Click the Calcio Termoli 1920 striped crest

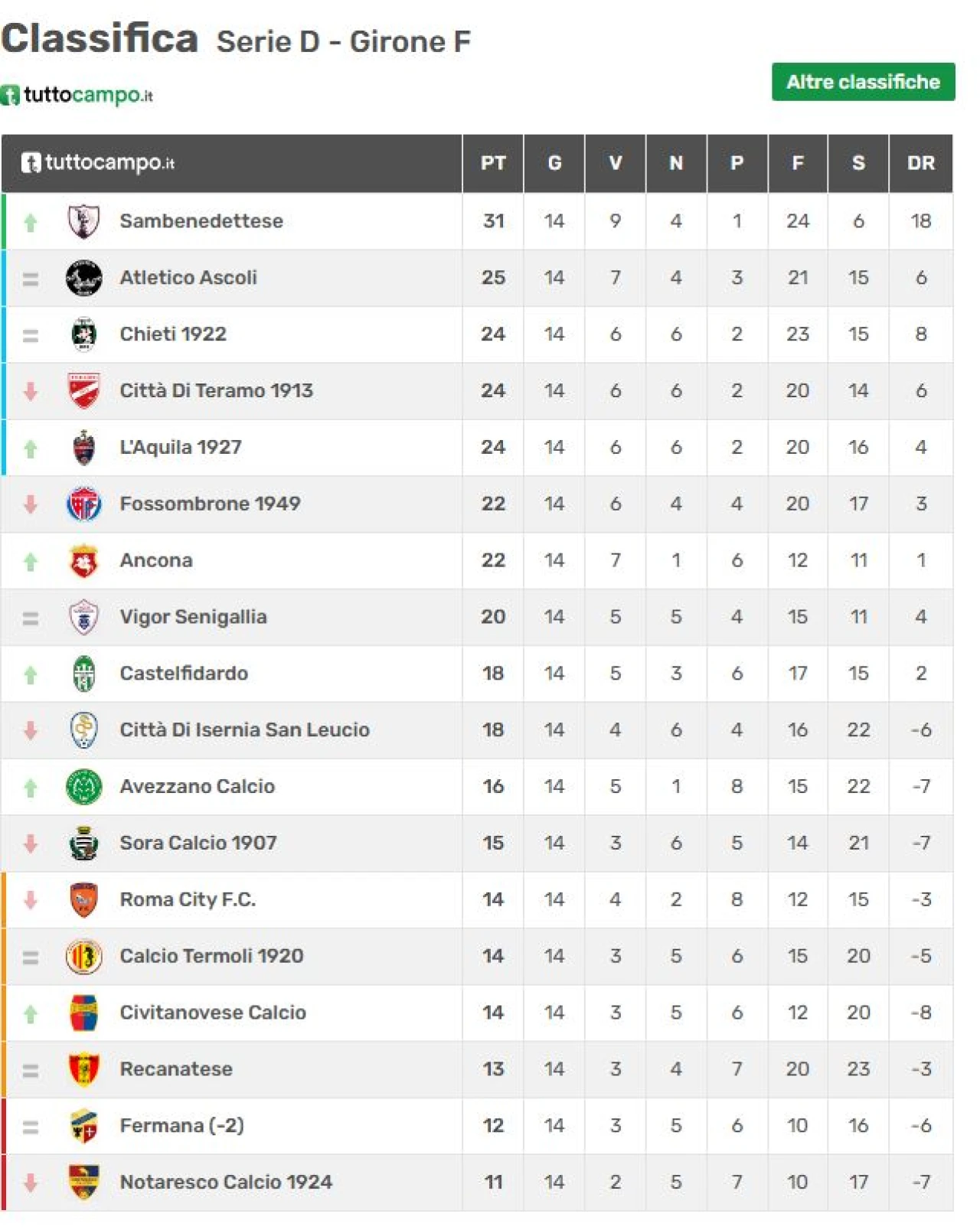point(83,957)
